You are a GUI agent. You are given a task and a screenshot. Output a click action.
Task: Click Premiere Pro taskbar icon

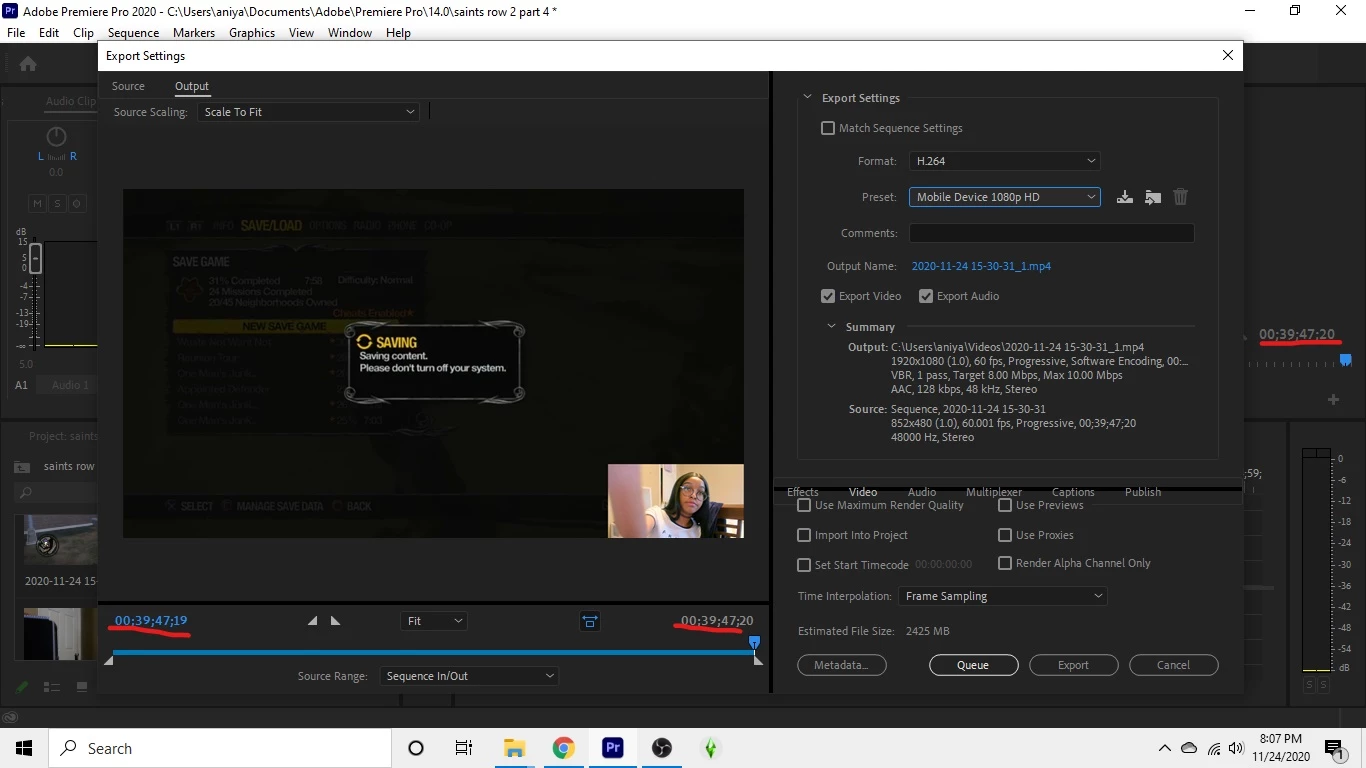point(612,748)
